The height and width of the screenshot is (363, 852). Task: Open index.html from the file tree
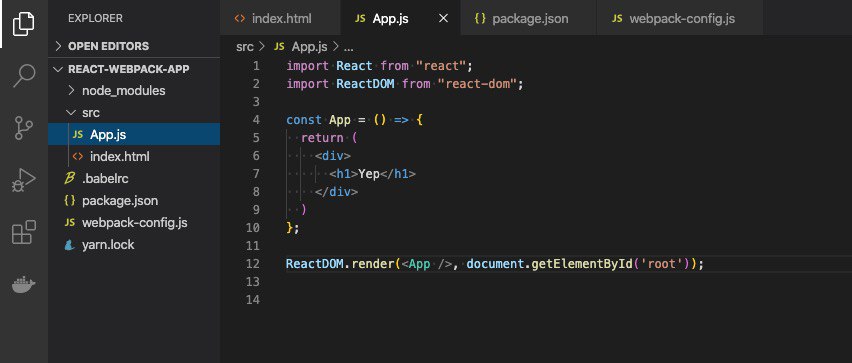[134, 157]
